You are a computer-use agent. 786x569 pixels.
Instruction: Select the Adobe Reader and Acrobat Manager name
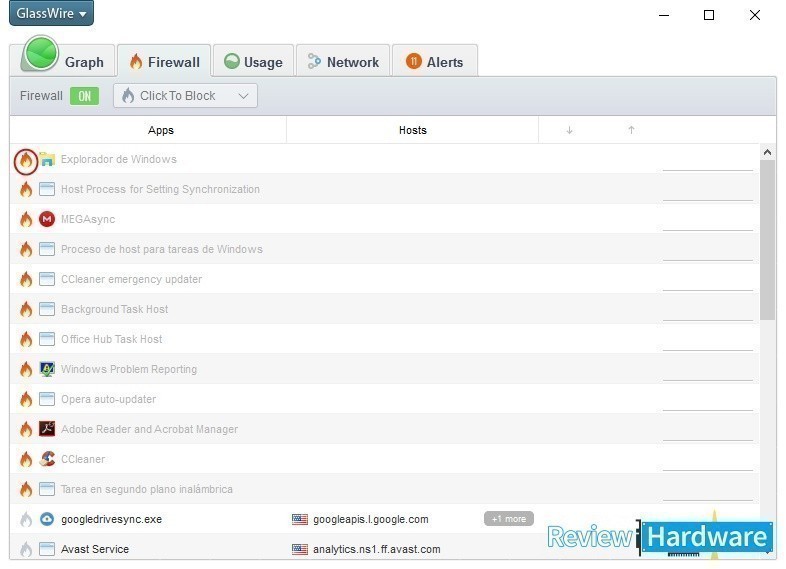click(149, 430)
